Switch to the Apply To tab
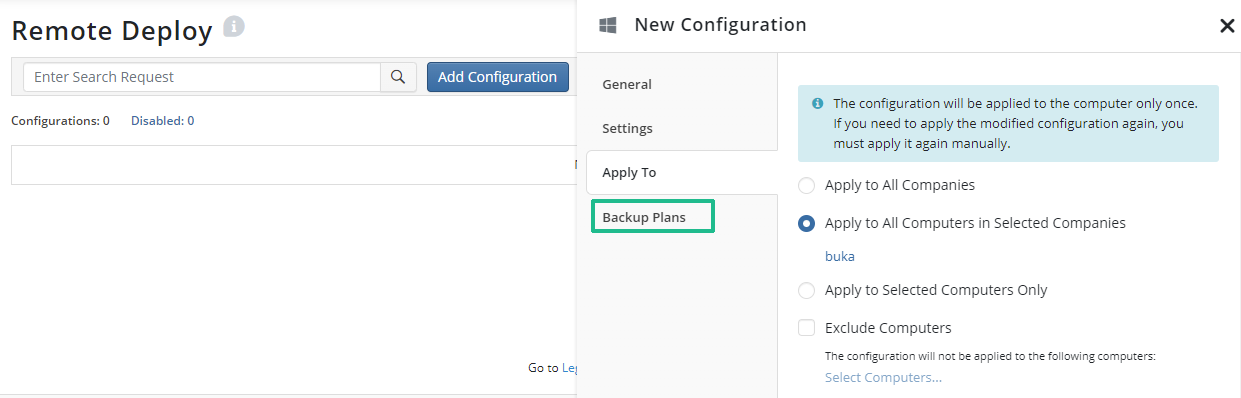This screenshot has width=1241, height=398. [x=682, y=173]
